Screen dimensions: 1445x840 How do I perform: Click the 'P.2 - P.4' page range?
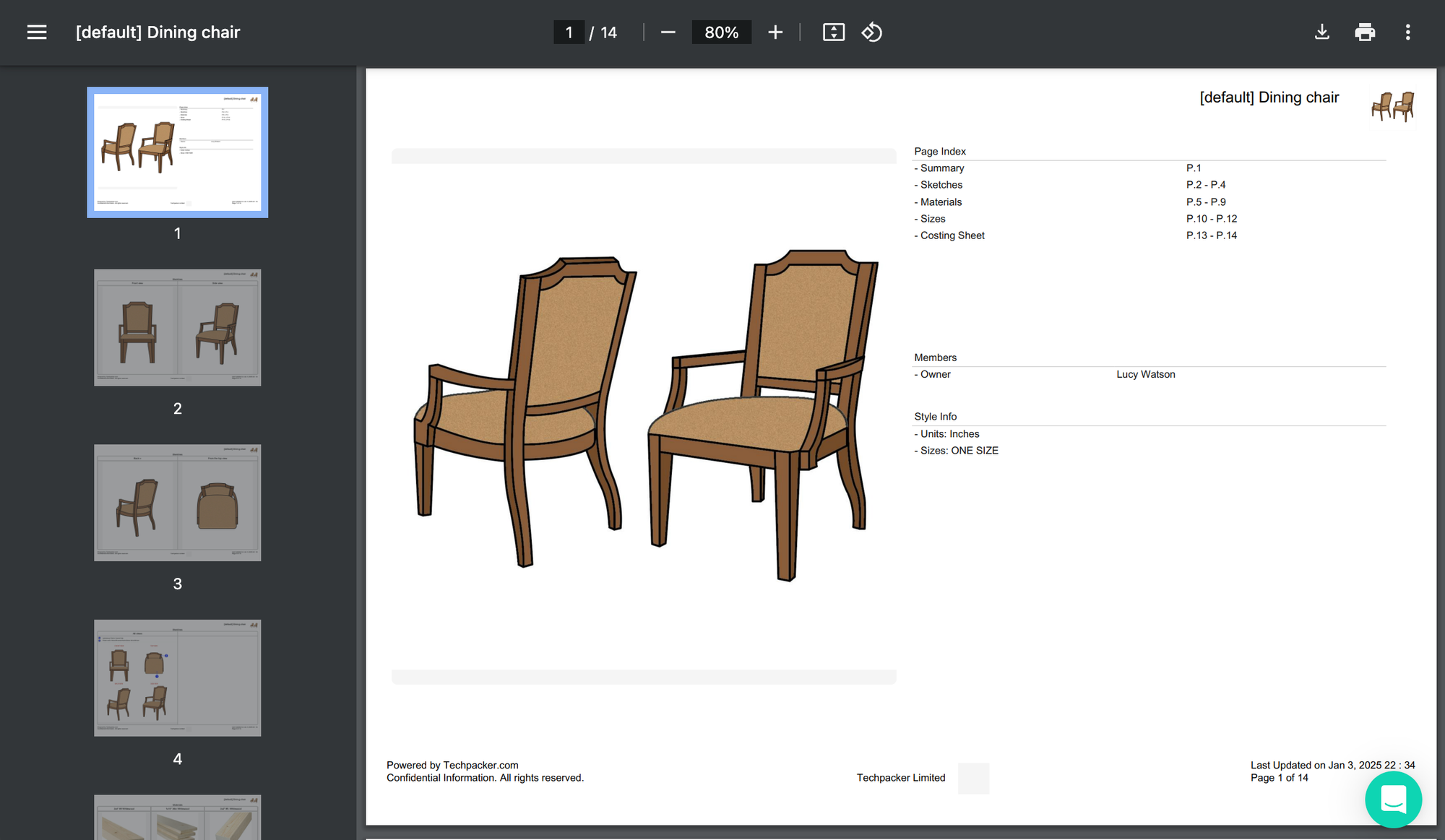1206,185
